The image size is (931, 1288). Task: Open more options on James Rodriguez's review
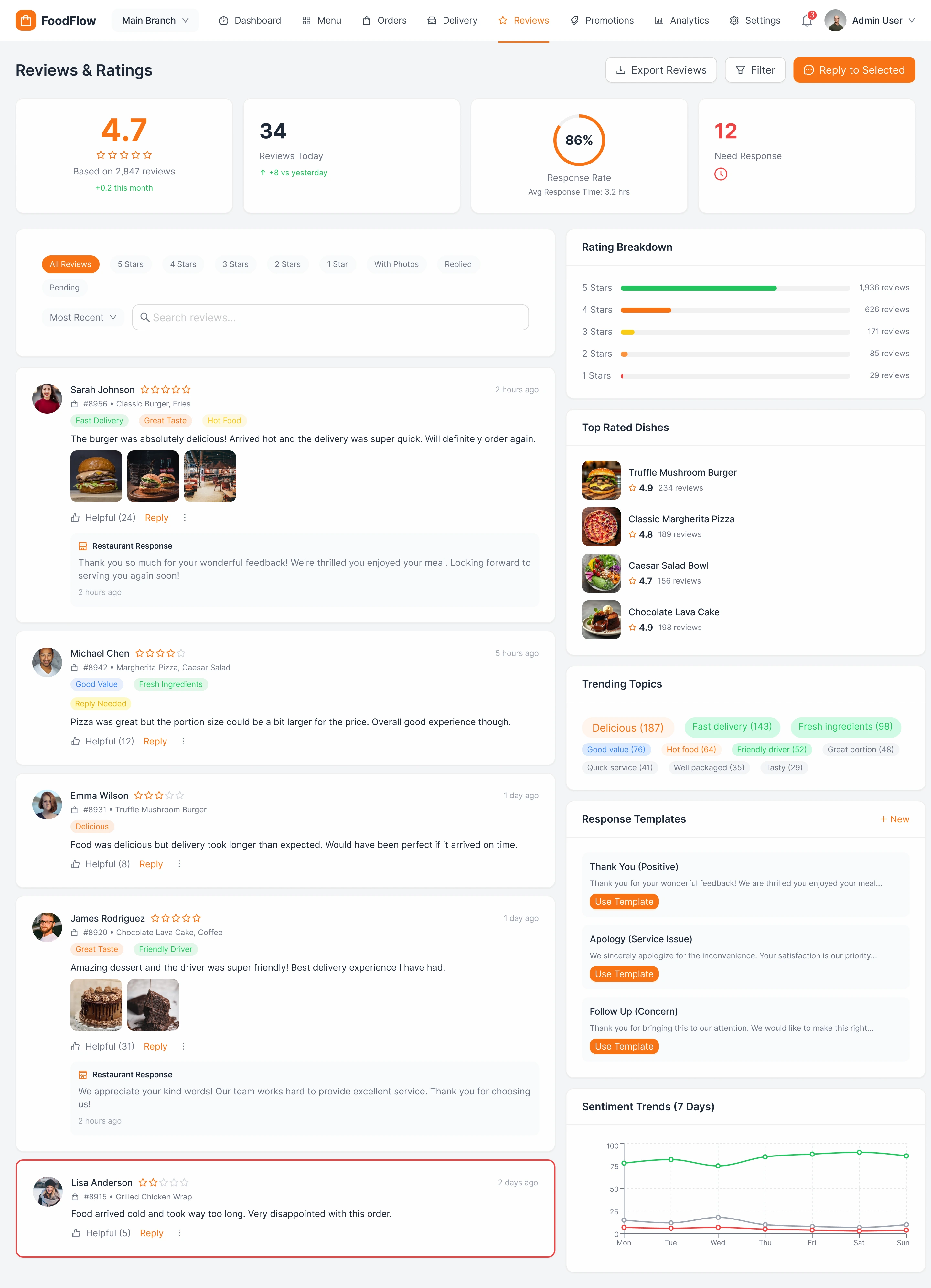(184, 1046)
